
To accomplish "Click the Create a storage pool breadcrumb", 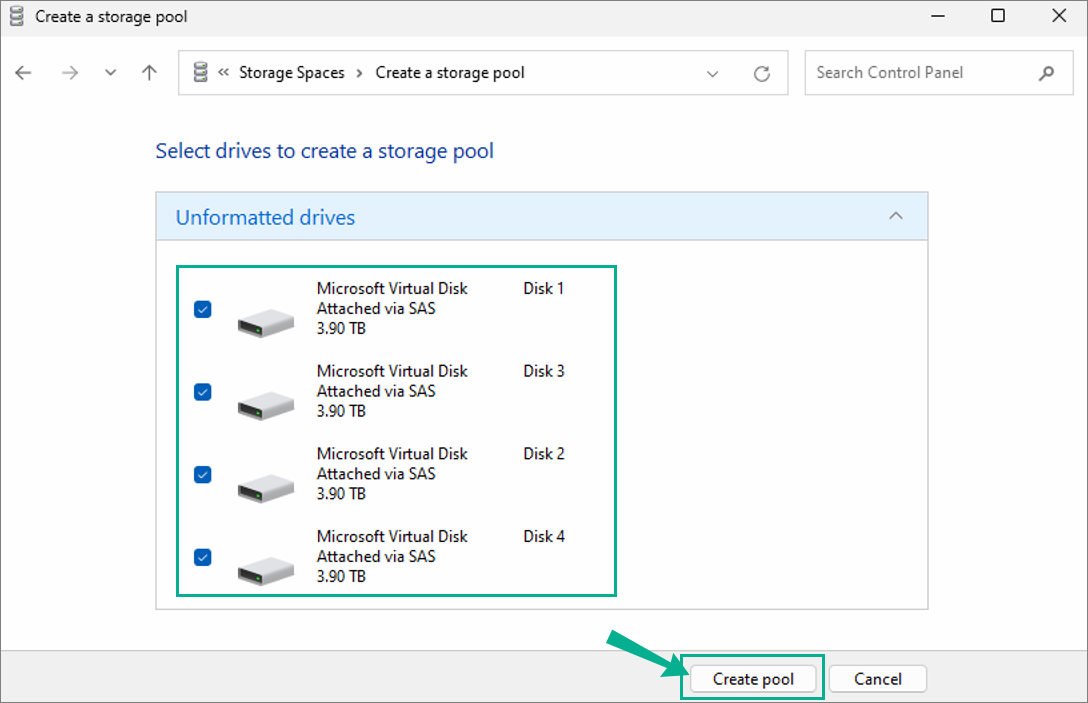I will (x=450, y=73).
